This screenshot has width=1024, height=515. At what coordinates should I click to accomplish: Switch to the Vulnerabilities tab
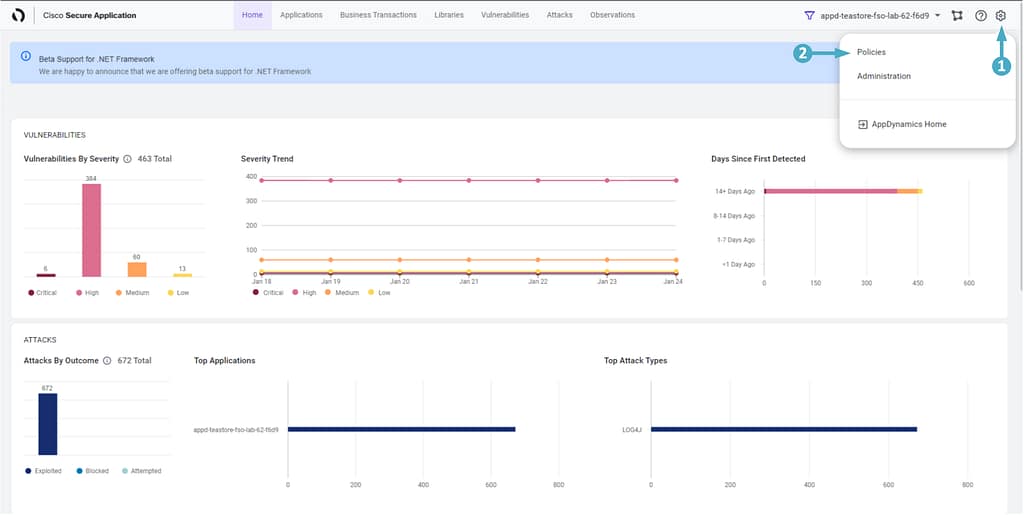[x=504, y=16]
